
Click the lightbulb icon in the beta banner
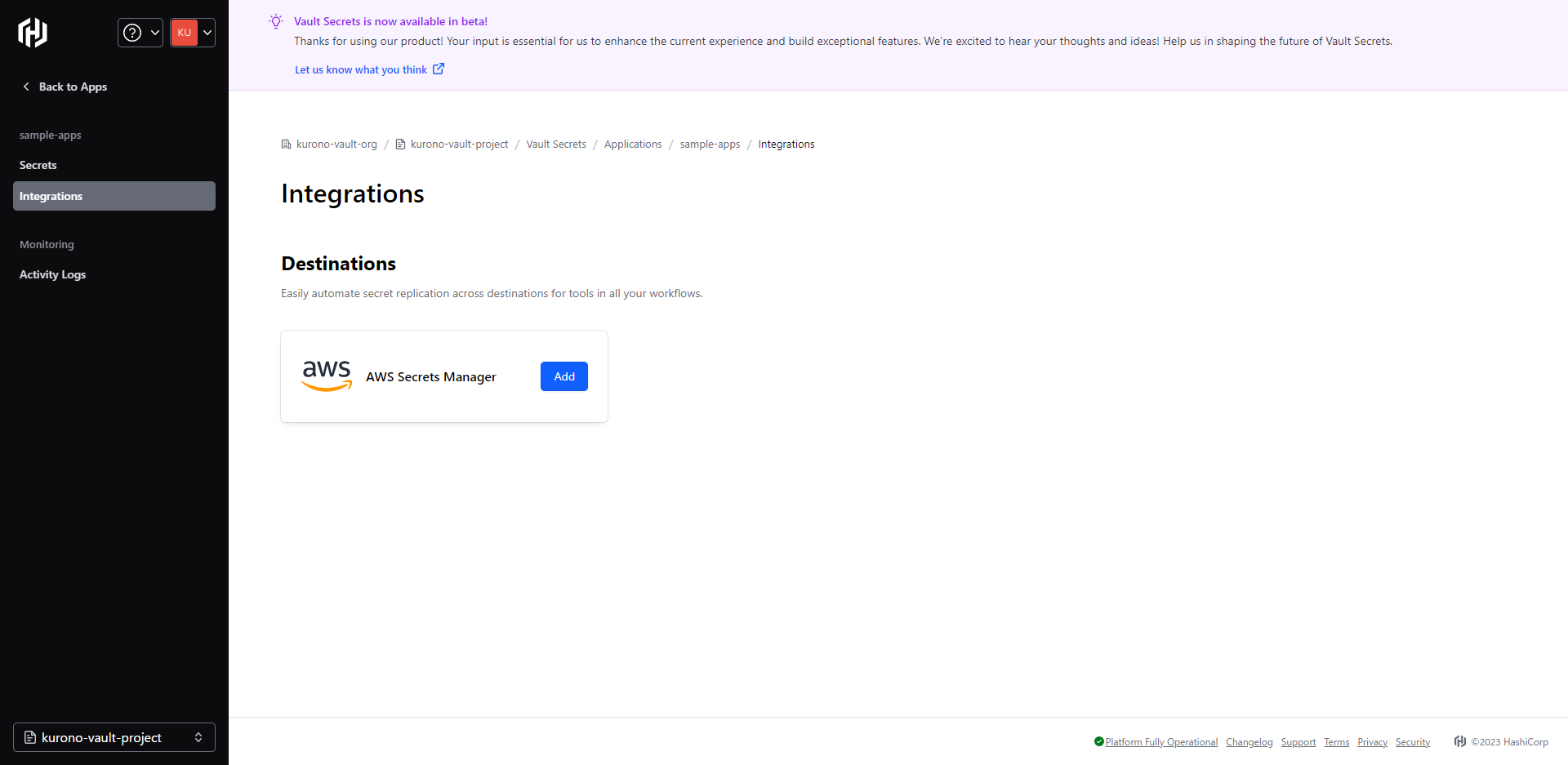point(276,21)
